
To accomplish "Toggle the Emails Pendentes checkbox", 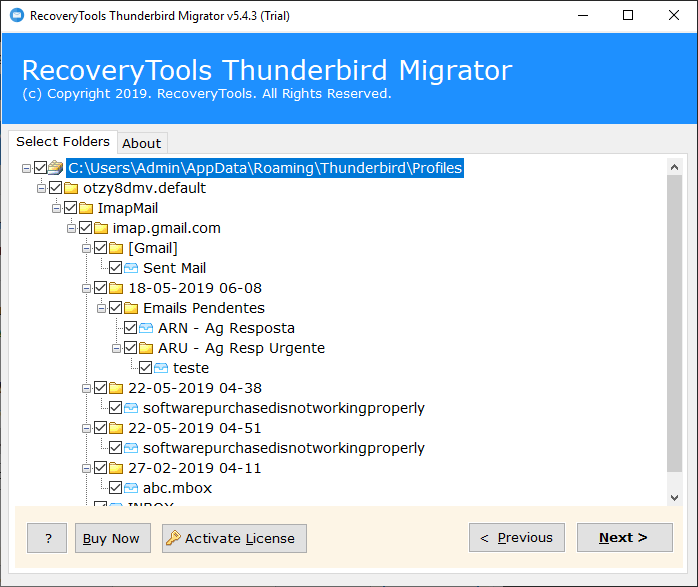I will point(116,308).
